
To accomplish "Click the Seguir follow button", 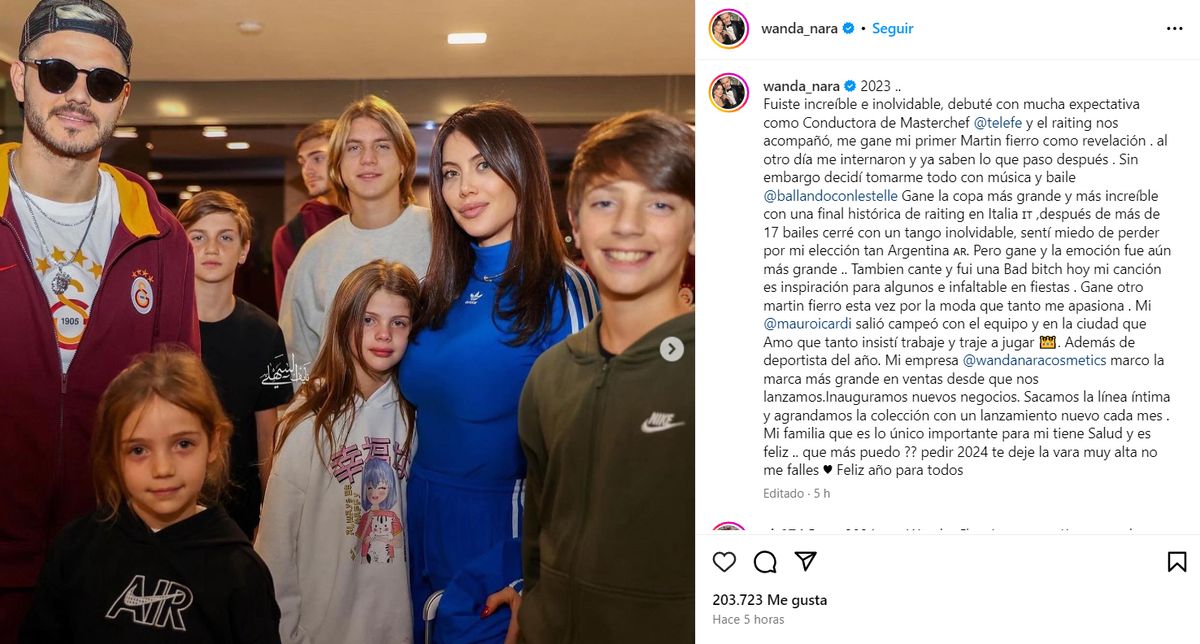I will 892,29.
